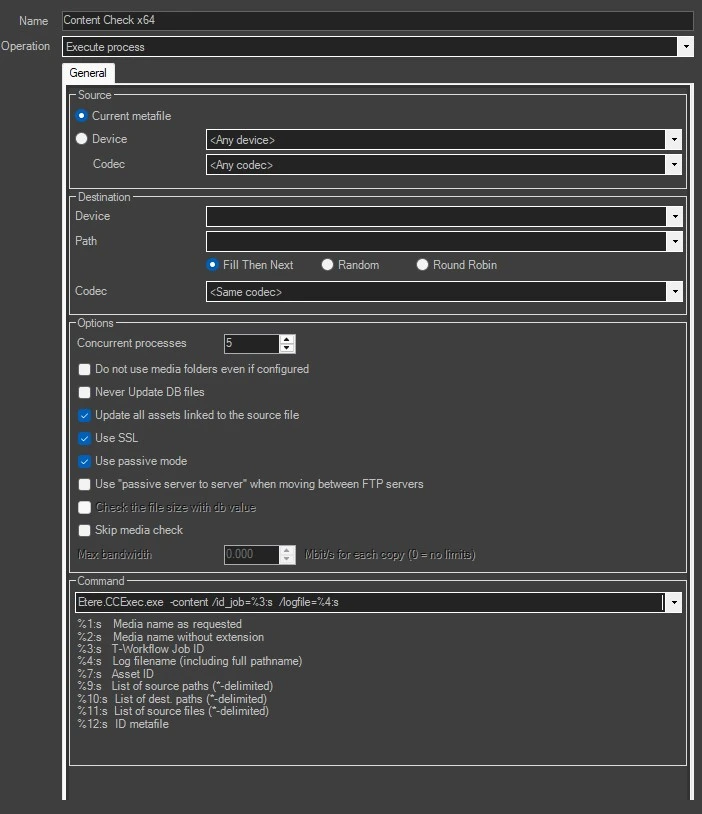The width and height of the screenshot is (702, 814).
Task: Open the Destination Device dropdown
Action: tap(675, 216)
